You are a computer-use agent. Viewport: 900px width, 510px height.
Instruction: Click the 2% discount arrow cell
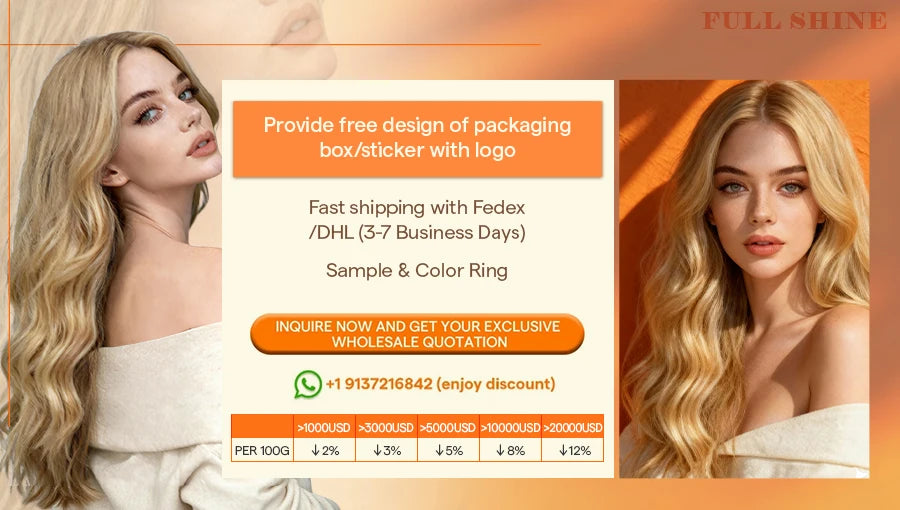[x=324, y=450]
